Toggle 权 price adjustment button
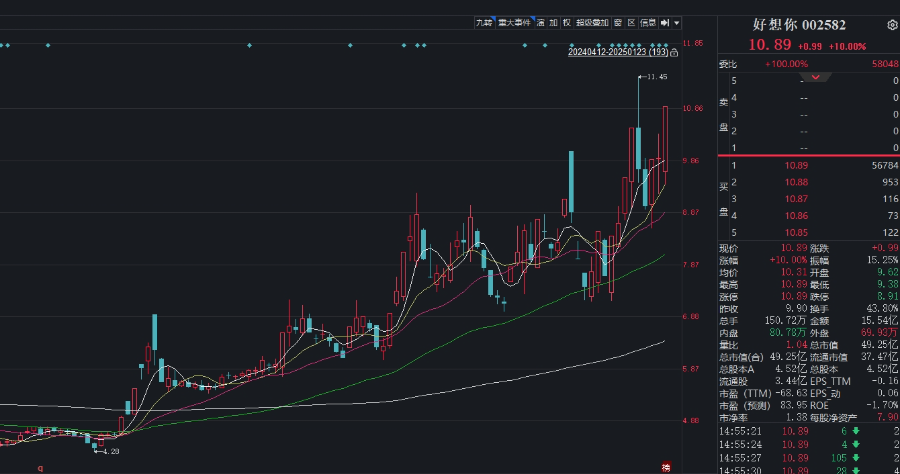 (x=566, y=22)
